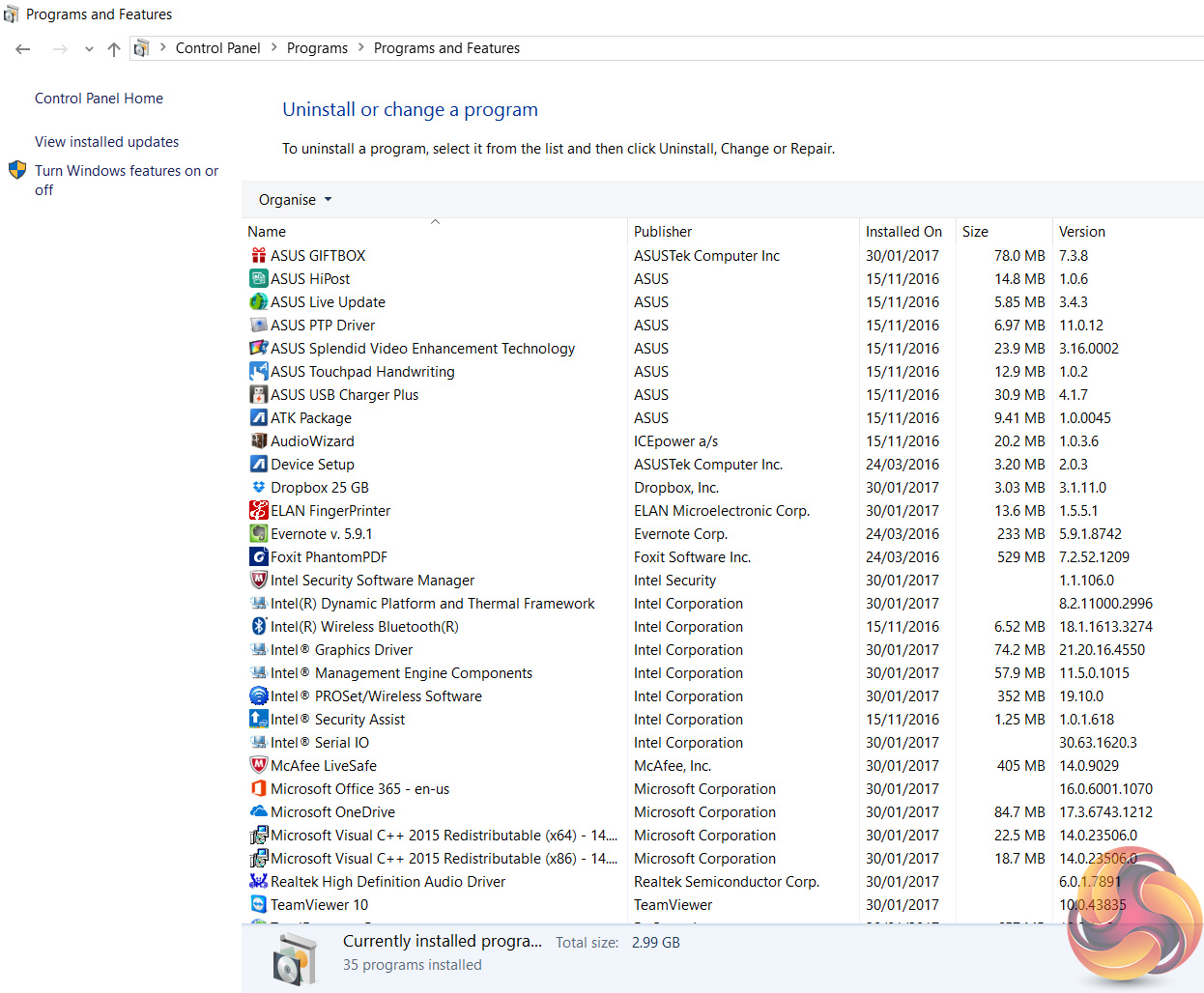
Task: Click ICEpower a/s publisher cell
Action: [x=675, y=441]
